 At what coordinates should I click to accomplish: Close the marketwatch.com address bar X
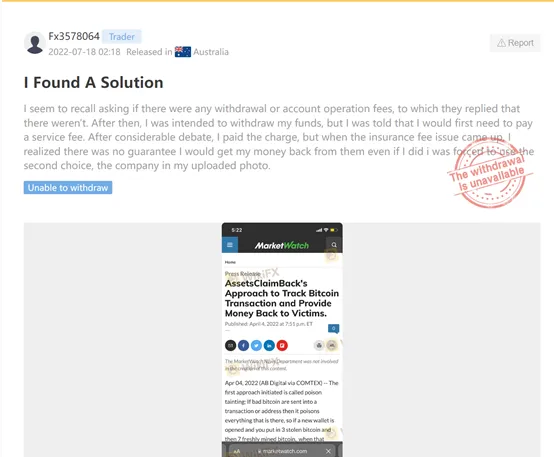click(x=328, y=451)
